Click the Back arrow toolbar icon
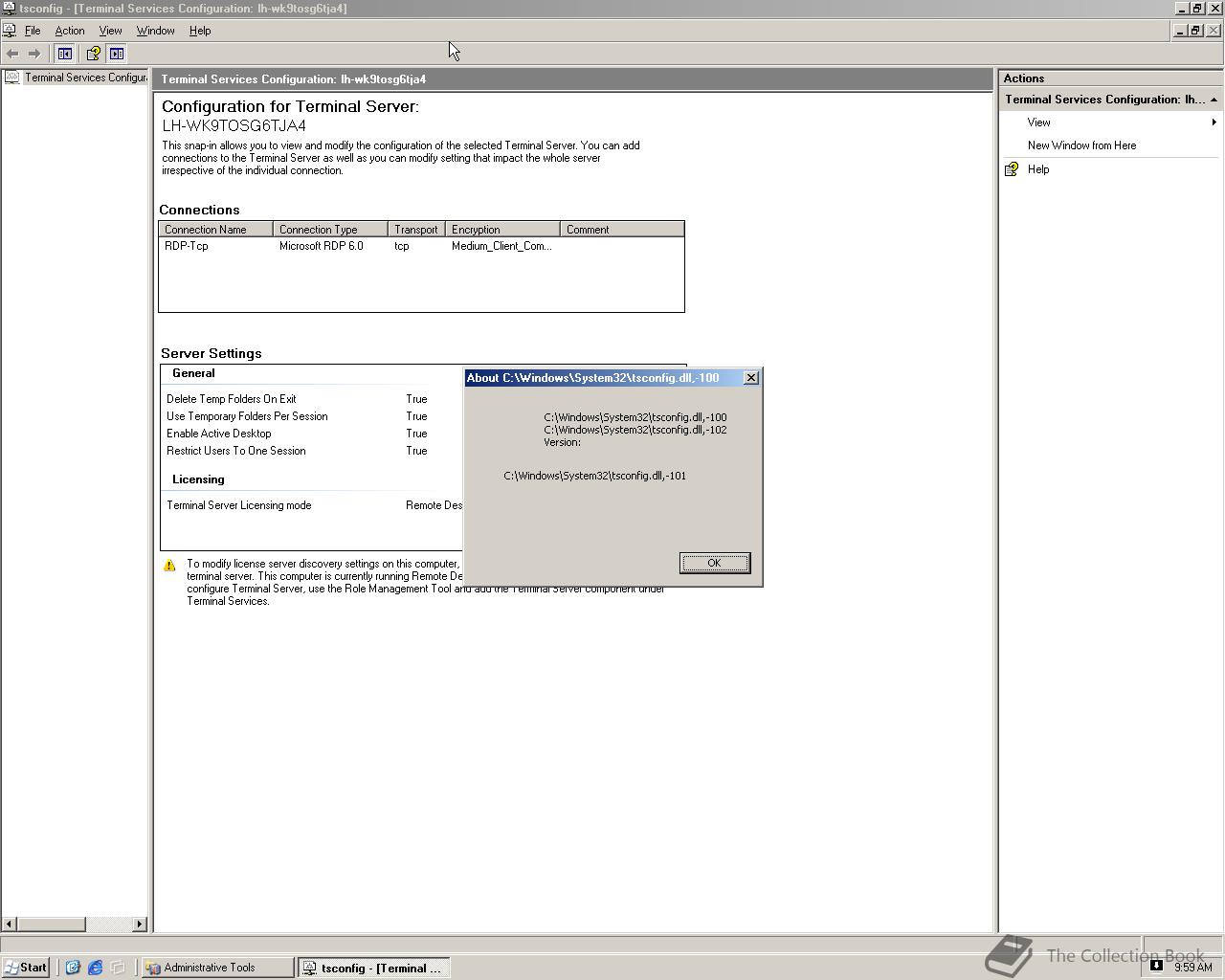Viewport: 1225px width, 980px height. 12,54
